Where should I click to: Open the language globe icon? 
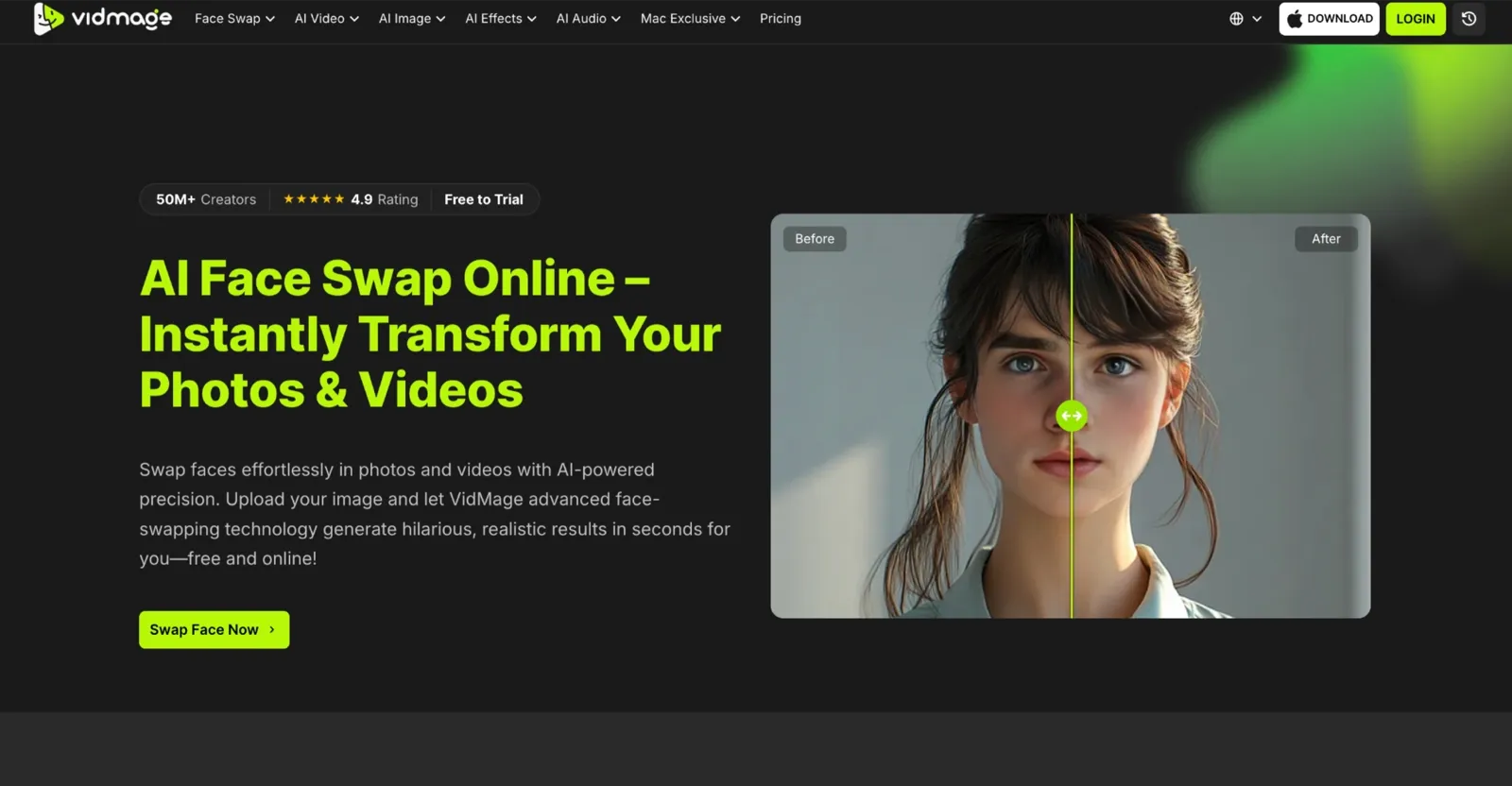pos(1236,19)
